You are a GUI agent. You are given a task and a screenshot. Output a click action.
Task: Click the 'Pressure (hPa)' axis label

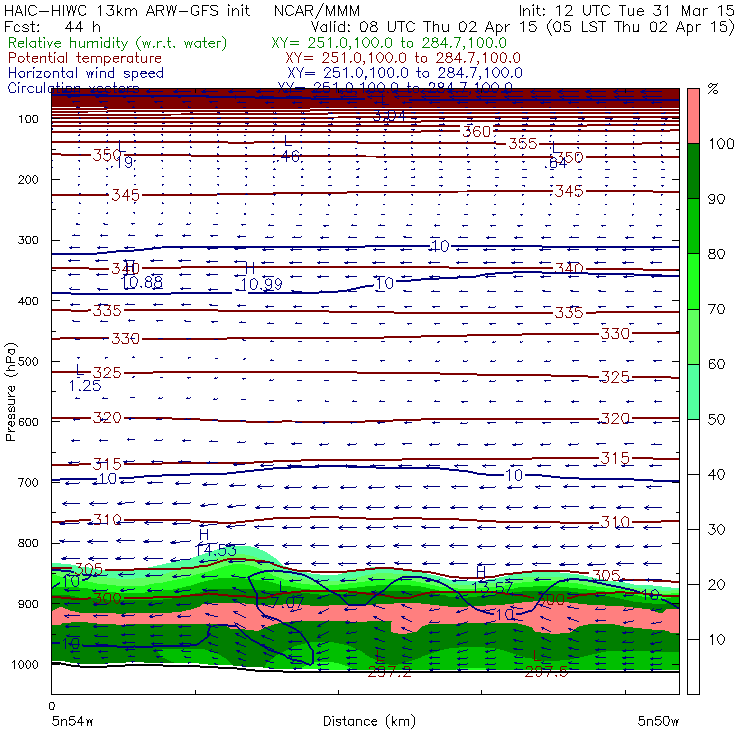(10, 392)
